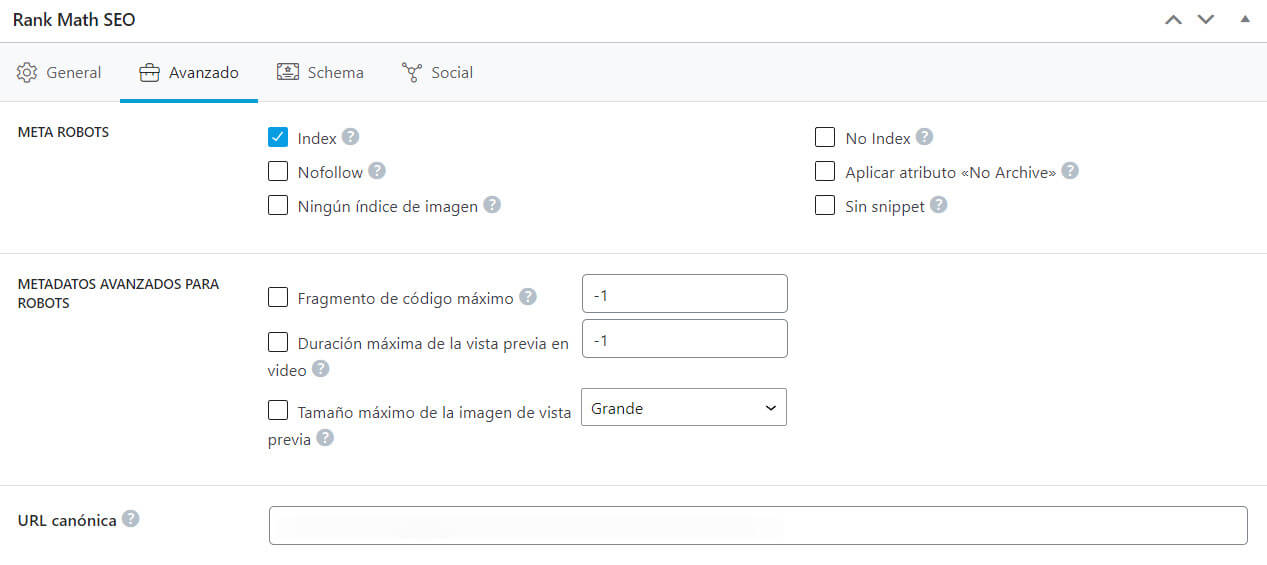1267x565 pixels.
Task: Focus the Fragmento de código máximo value field
Action: [x=685, y=294]
